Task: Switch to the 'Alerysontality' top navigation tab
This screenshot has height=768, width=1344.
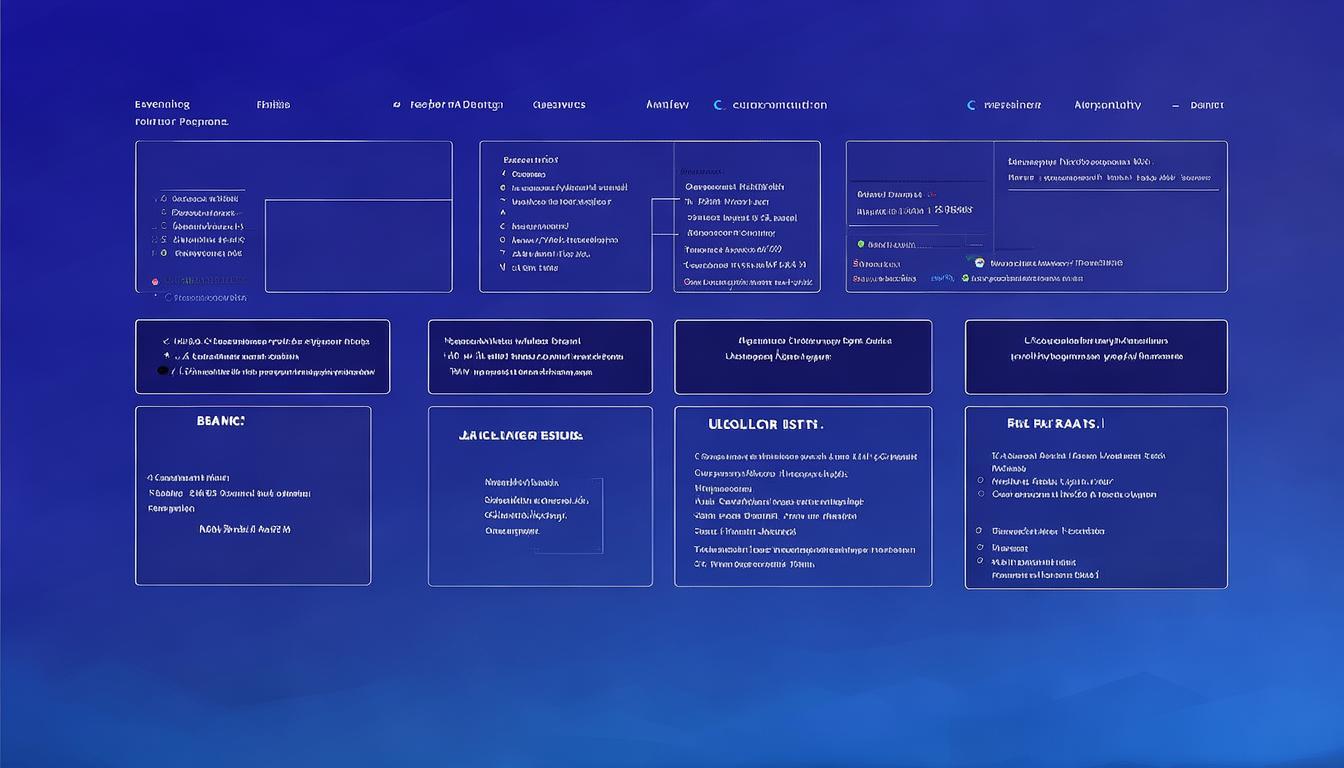Action: (1107, 105)
